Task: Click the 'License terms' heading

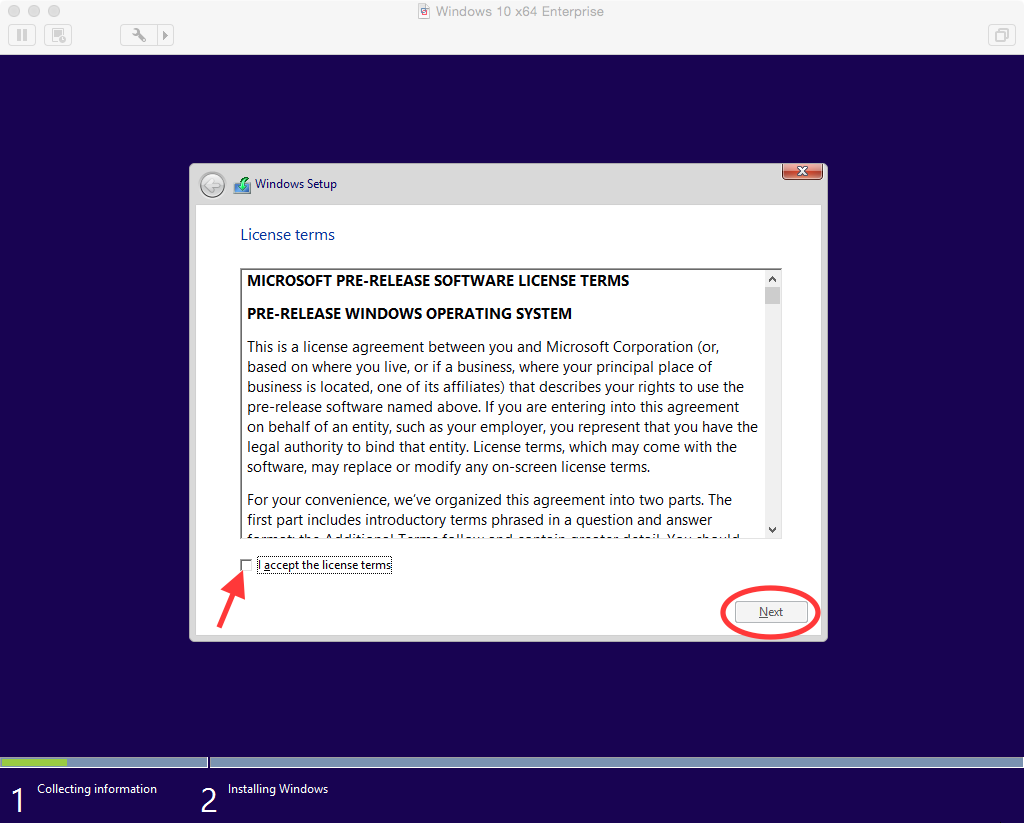Action: point(287,235)
